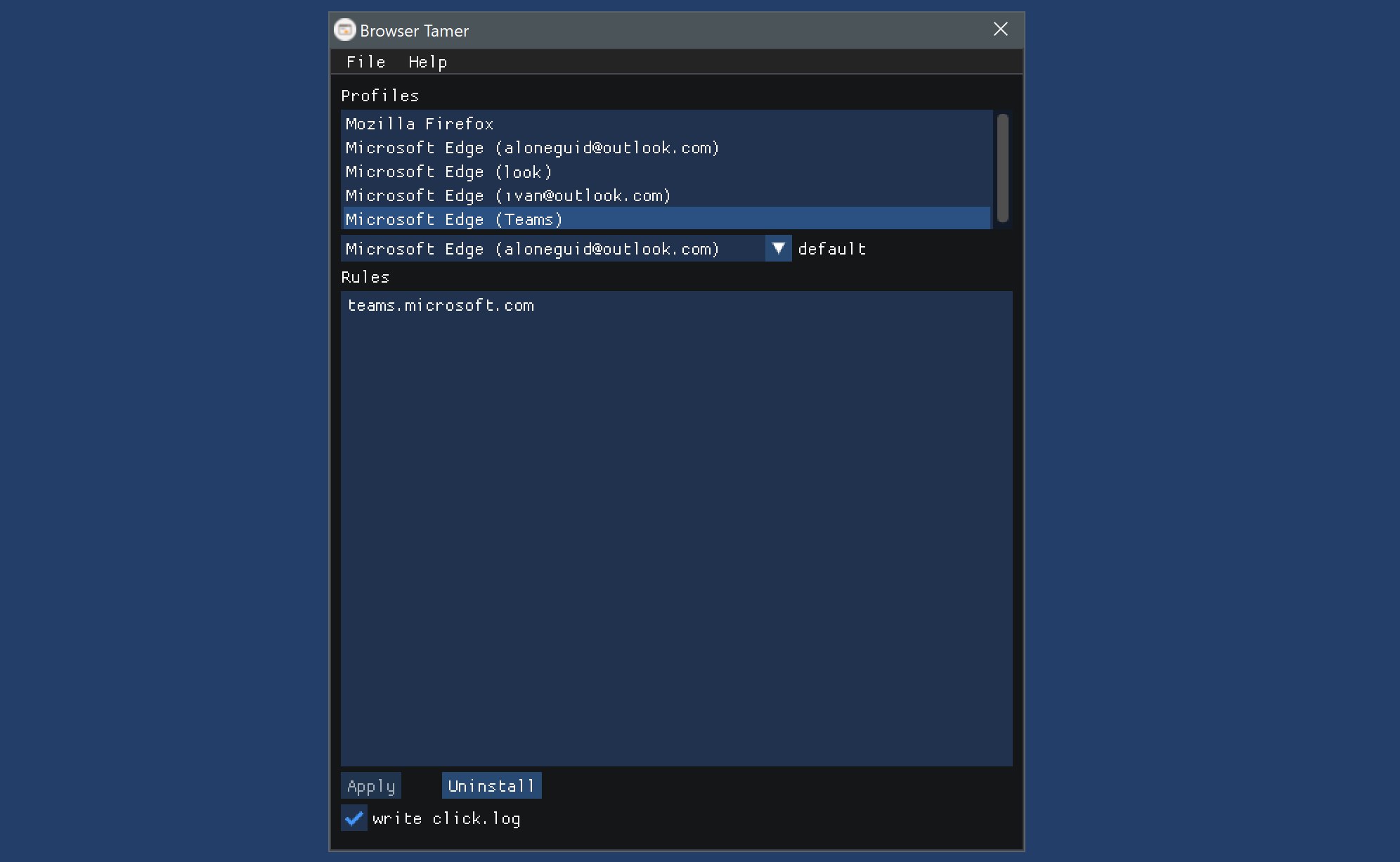
Task: Click the Profiles list scrollbar
Action: click(1003, 169)
